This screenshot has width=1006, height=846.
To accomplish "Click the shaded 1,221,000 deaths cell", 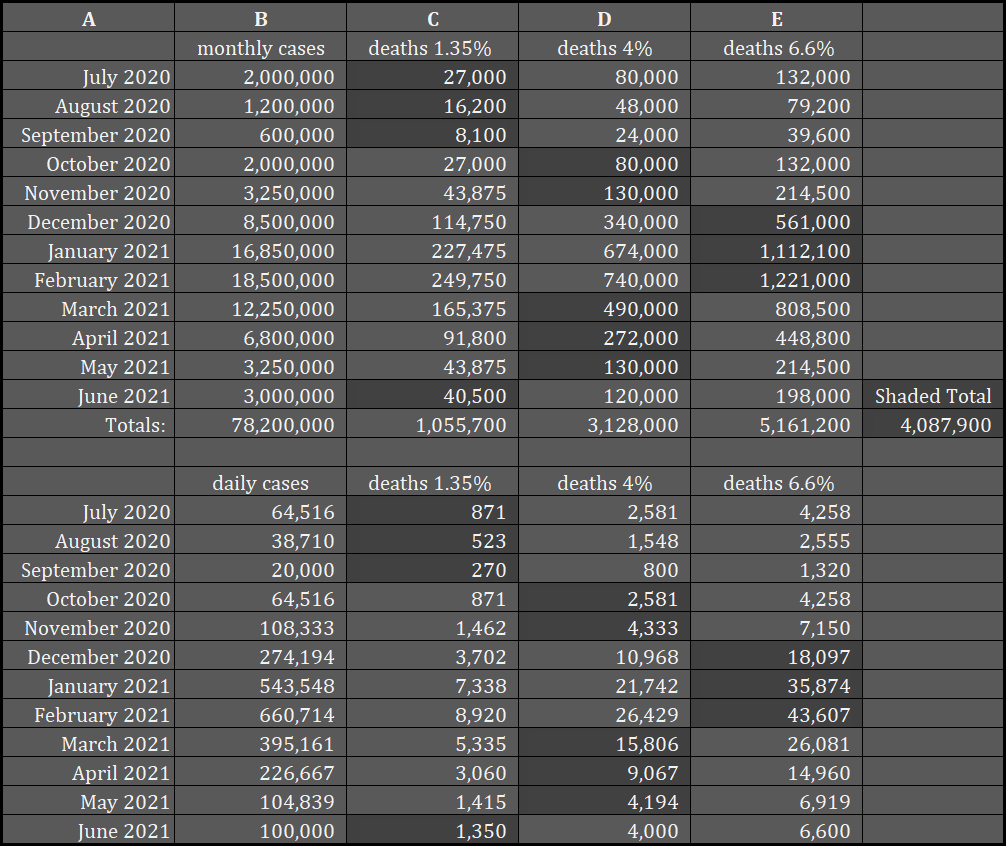I will pyautogui.click(x=776, y=280).
